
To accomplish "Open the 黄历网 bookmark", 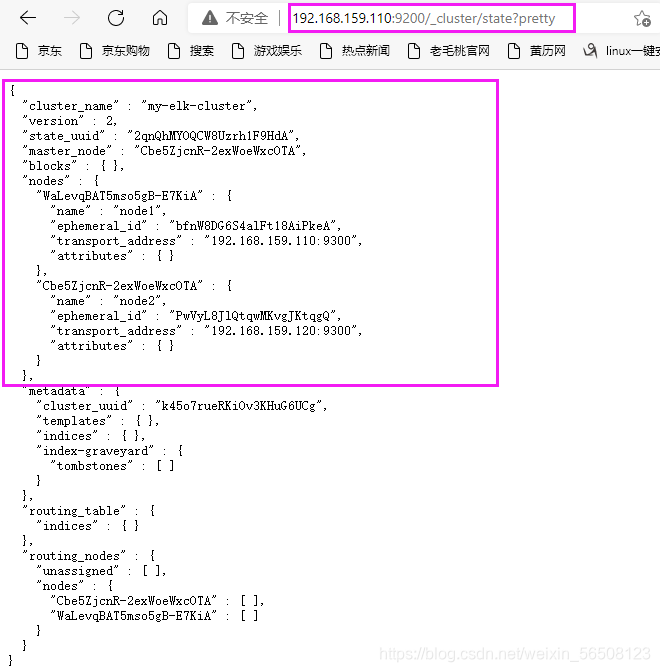I will click(x=536, y=51).
